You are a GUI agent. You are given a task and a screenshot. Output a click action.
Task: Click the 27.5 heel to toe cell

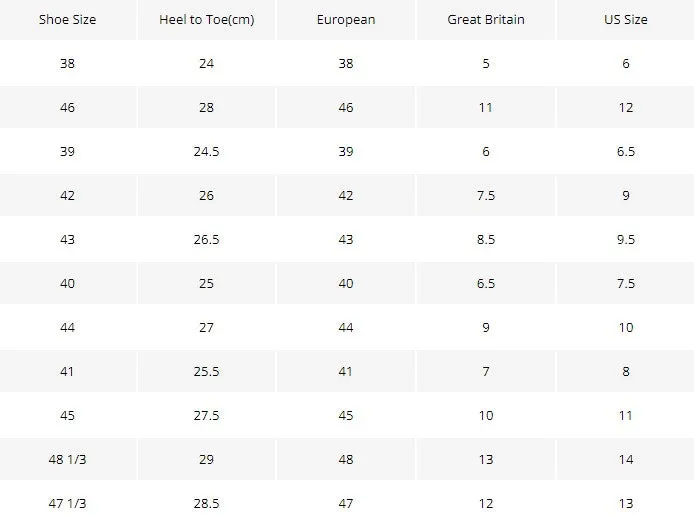pos(206,415)
